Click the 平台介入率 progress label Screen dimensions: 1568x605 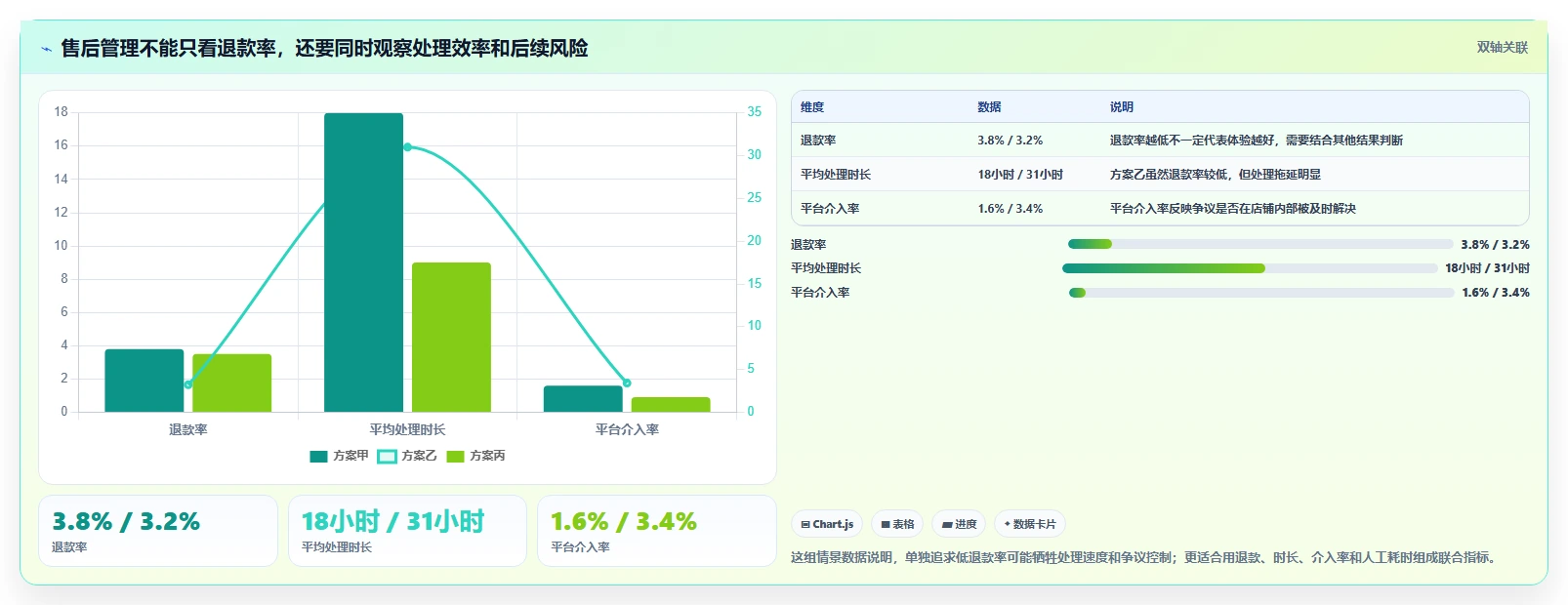coord(820,293)
